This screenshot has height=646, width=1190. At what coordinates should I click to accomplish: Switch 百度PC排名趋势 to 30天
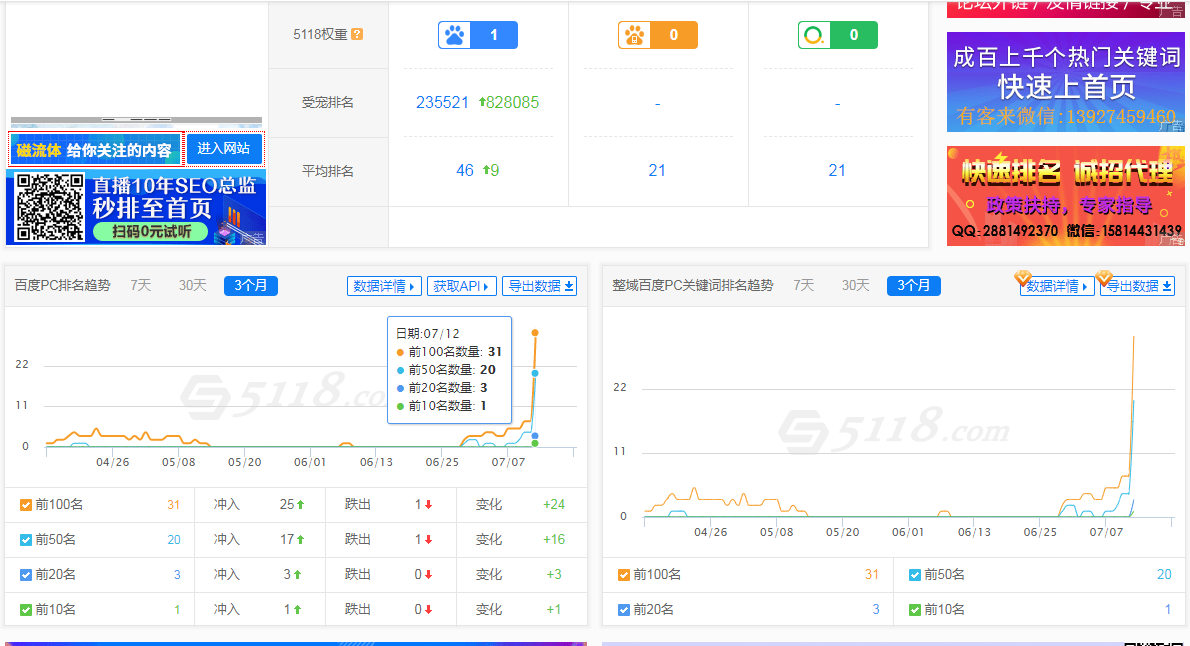[193, 285]
